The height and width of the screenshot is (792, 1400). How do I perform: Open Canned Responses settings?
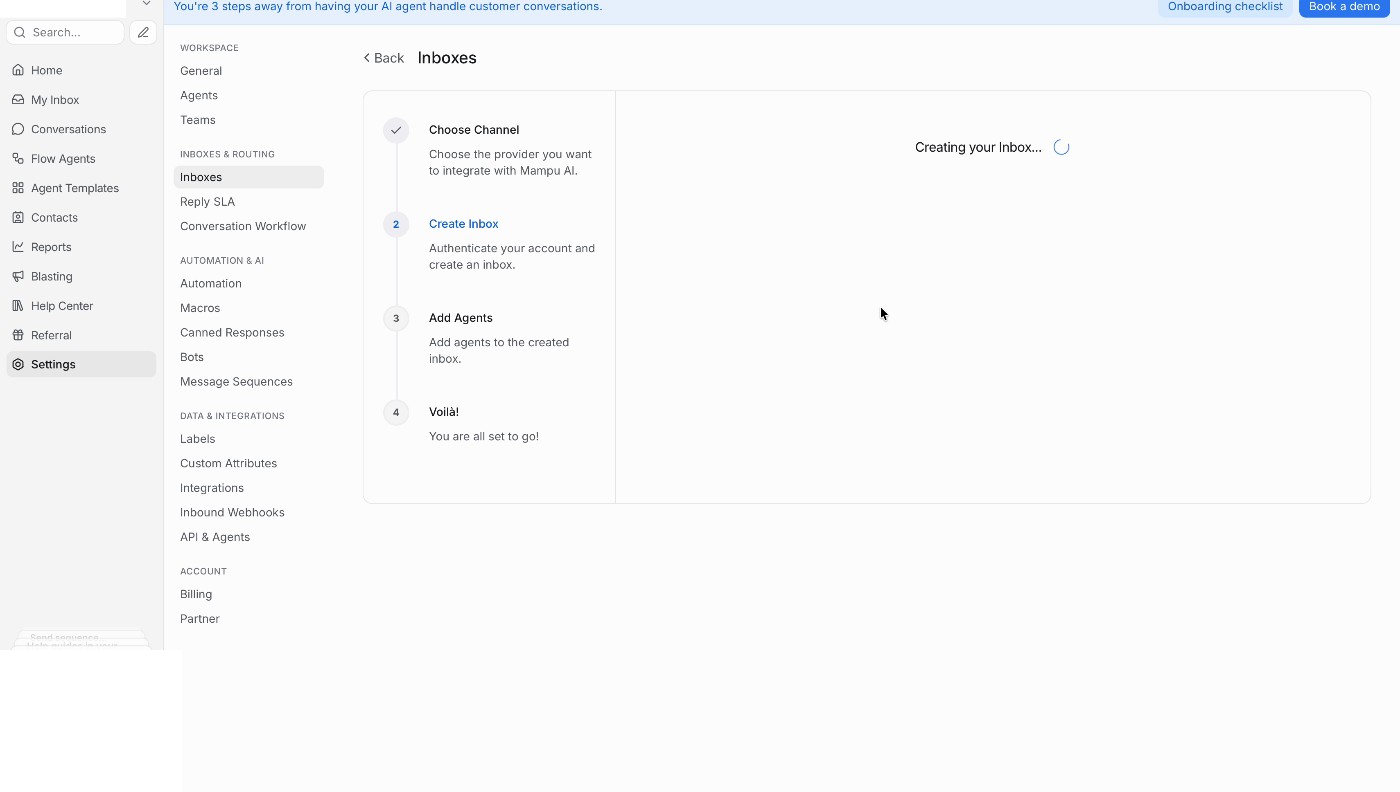[232, 332]
